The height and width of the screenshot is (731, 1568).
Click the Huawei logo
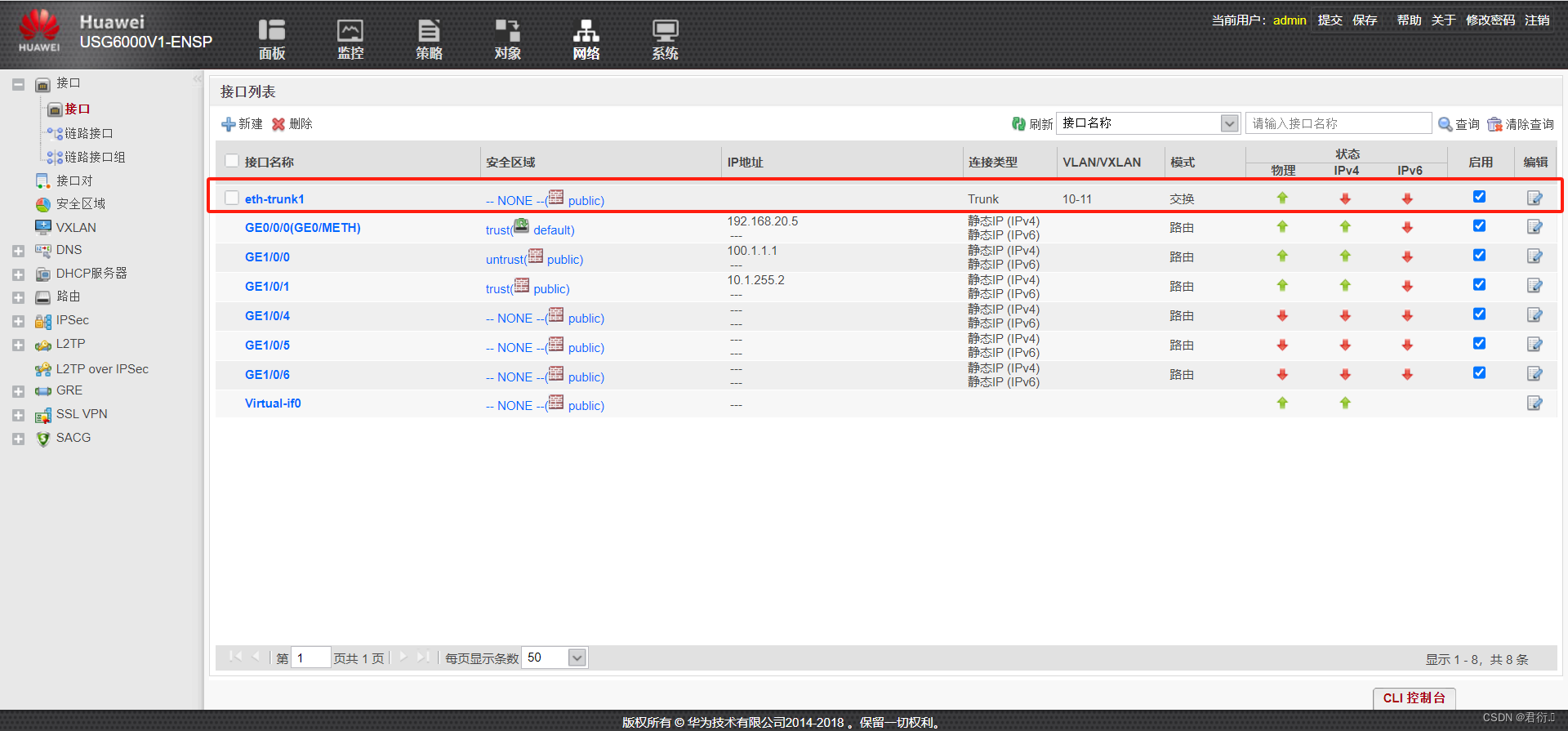[39, 31]
